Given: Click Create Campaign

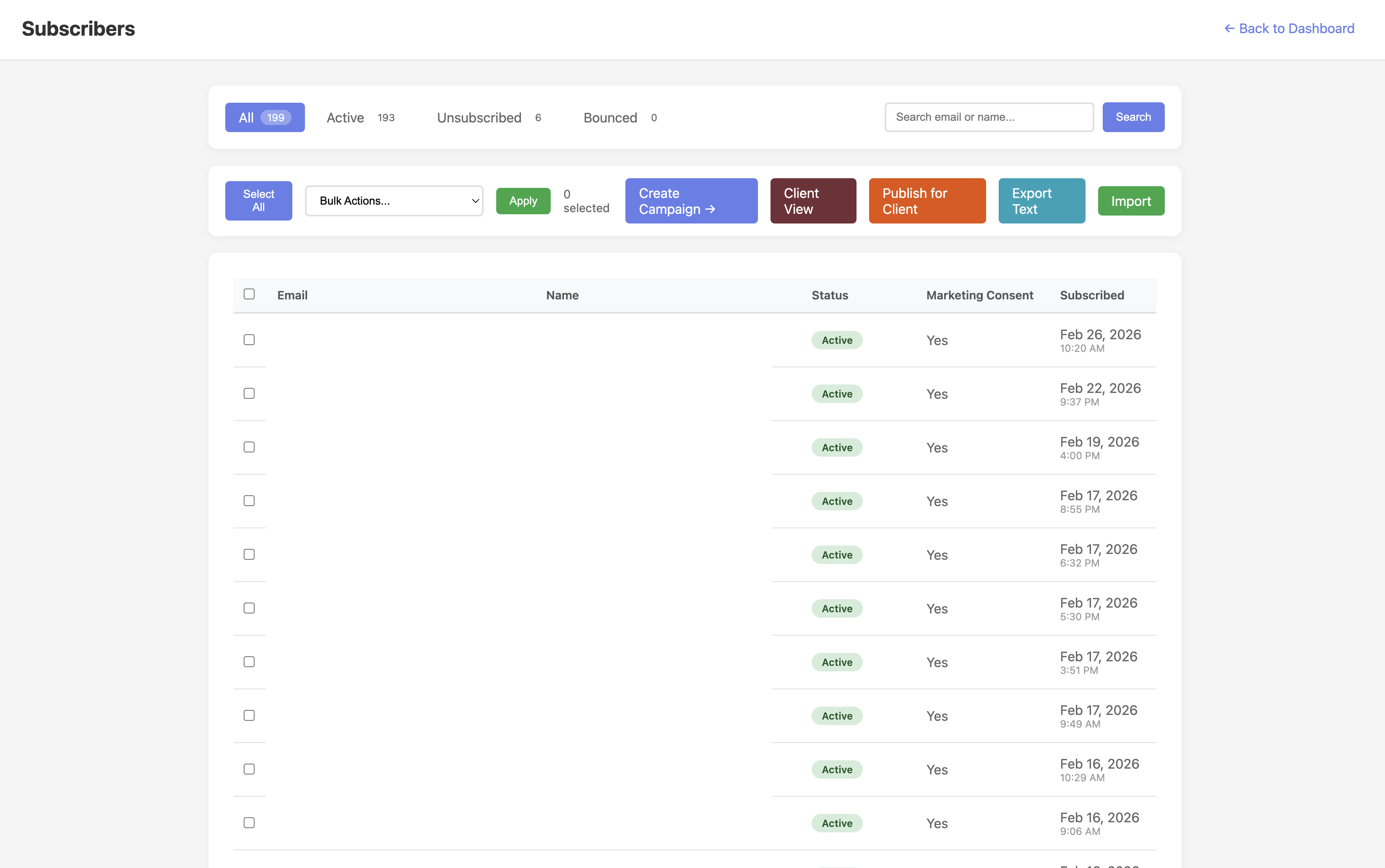Looking at the screenshot, I should [690, 200].
